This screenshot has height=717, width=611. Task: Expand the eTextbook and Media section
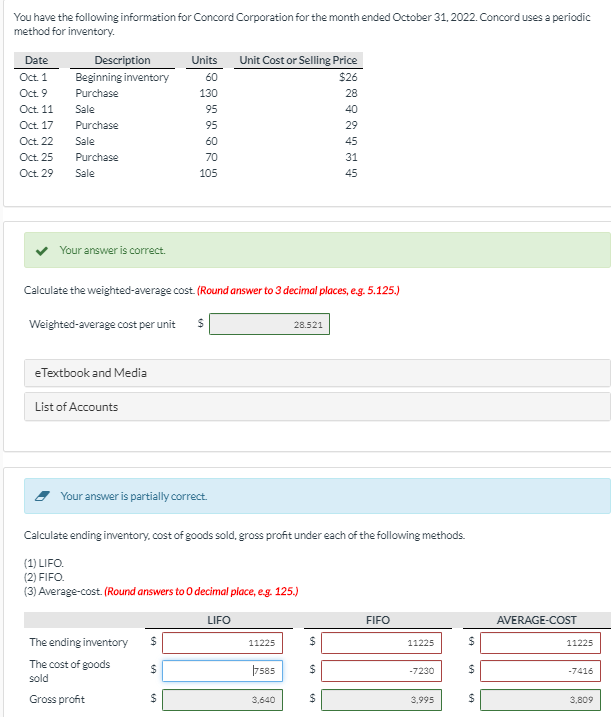pos(317,373)
